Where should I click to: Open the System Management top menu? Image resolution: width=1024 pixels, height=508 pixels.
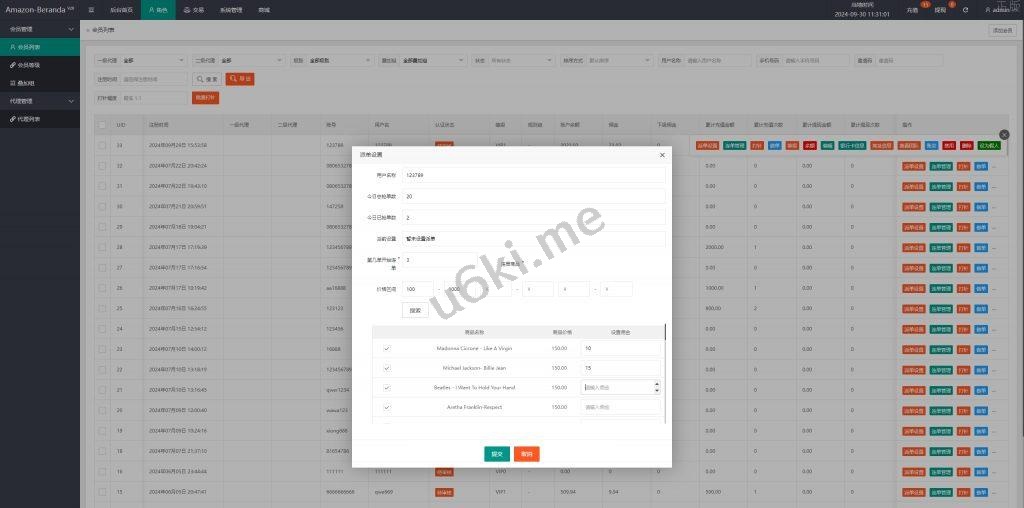coord(230,9)
